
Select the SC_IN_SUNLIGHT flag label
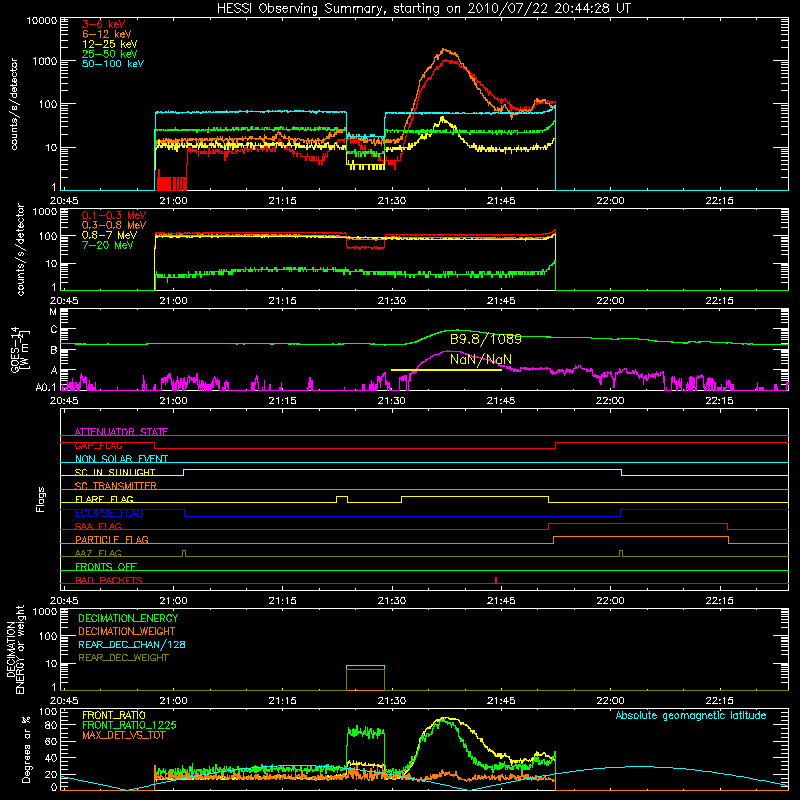click(115, 472)
